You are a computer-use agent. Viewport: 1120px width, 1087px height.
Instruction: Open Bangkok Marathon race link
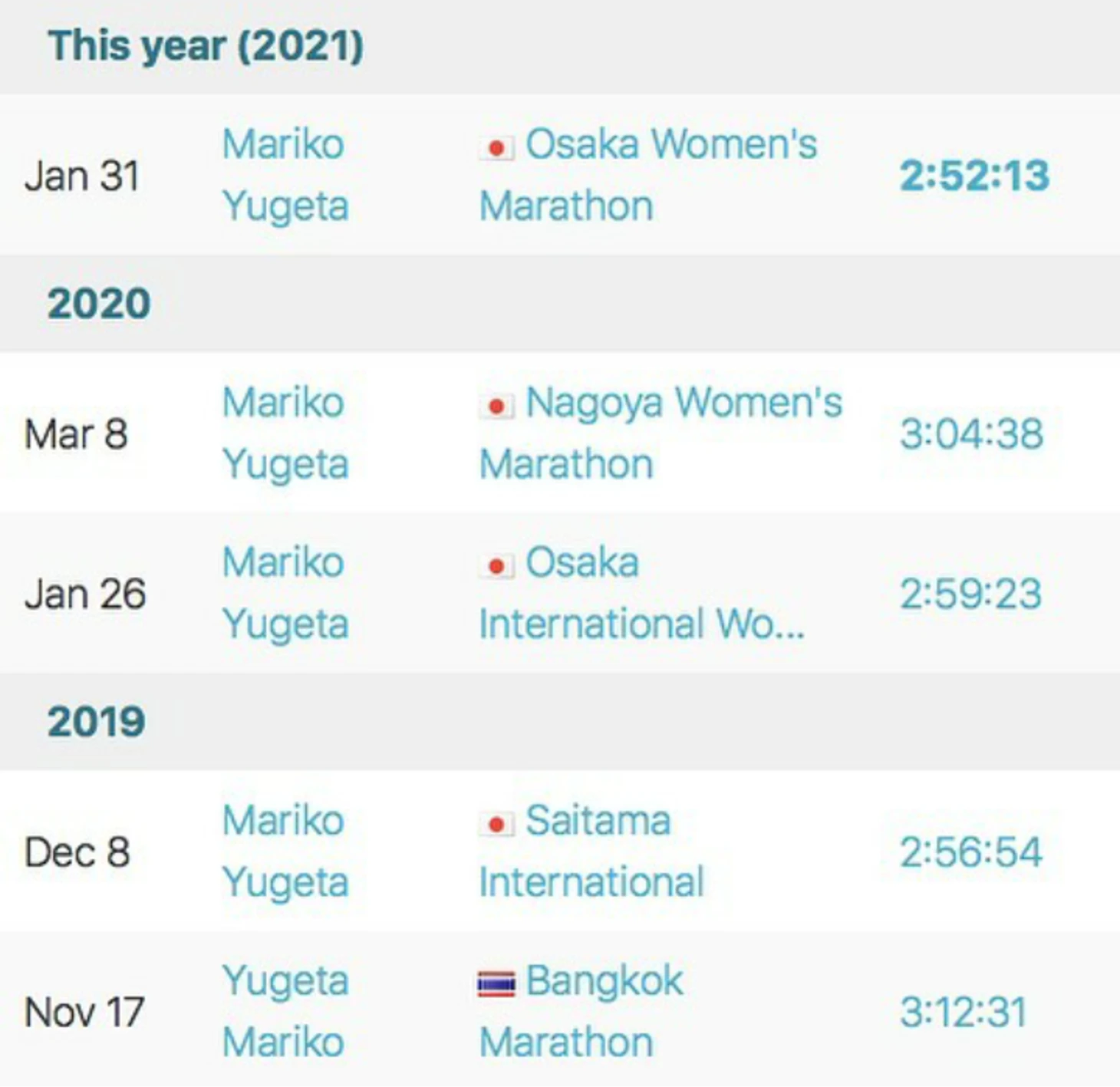581,1011
